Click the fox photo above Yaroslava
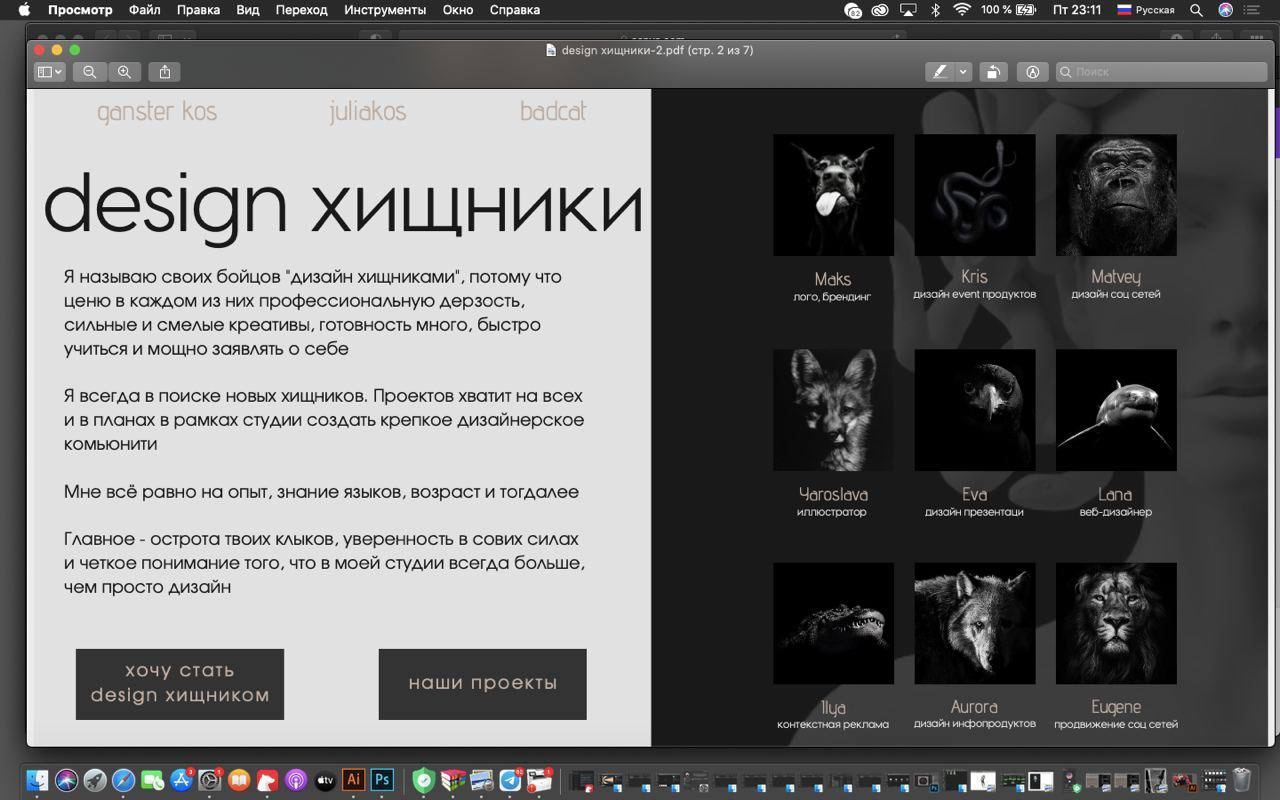1280x800 pixels. tap(834, 410)
